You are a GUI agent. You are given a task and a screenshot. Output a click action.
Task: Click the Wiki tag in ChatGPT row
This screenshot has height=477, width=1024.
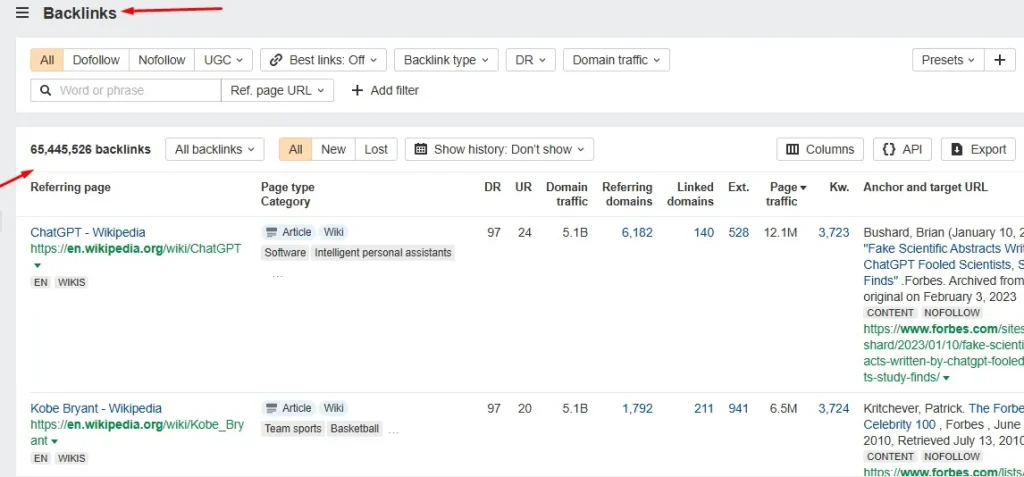tap(333, 232)
